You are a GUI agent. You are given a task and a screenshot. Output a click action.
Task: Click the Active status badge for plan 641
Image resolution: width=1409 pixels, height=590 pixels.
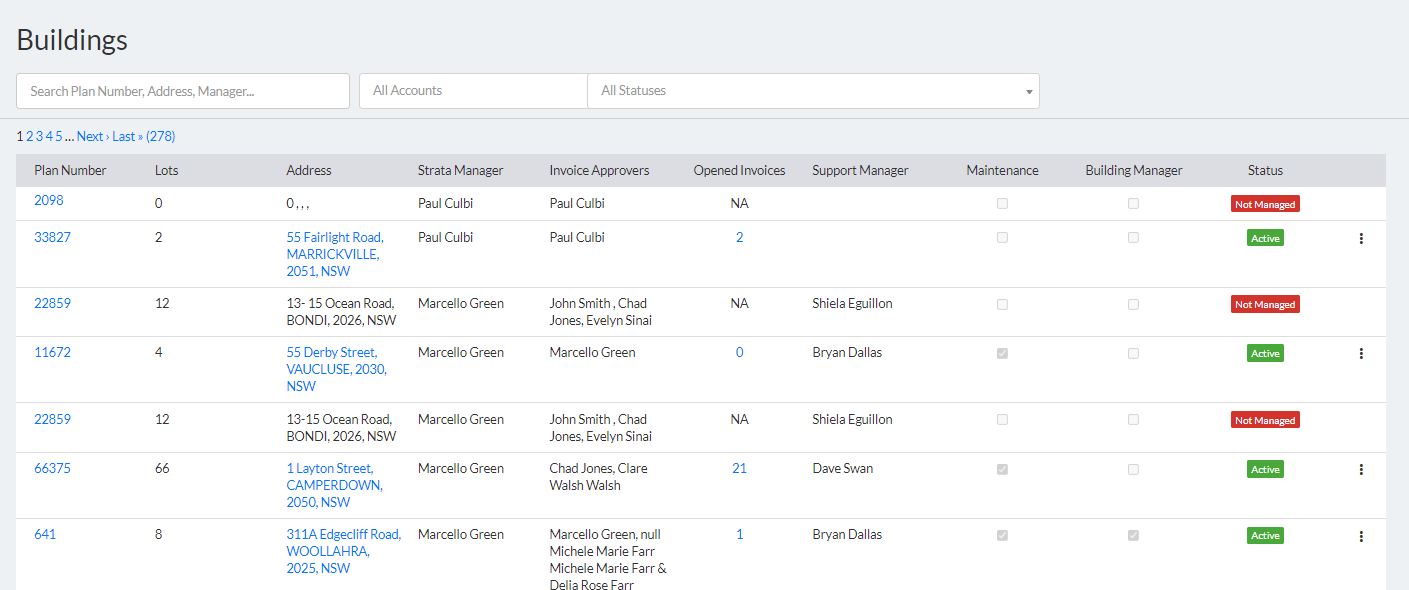pos(1265,535)
